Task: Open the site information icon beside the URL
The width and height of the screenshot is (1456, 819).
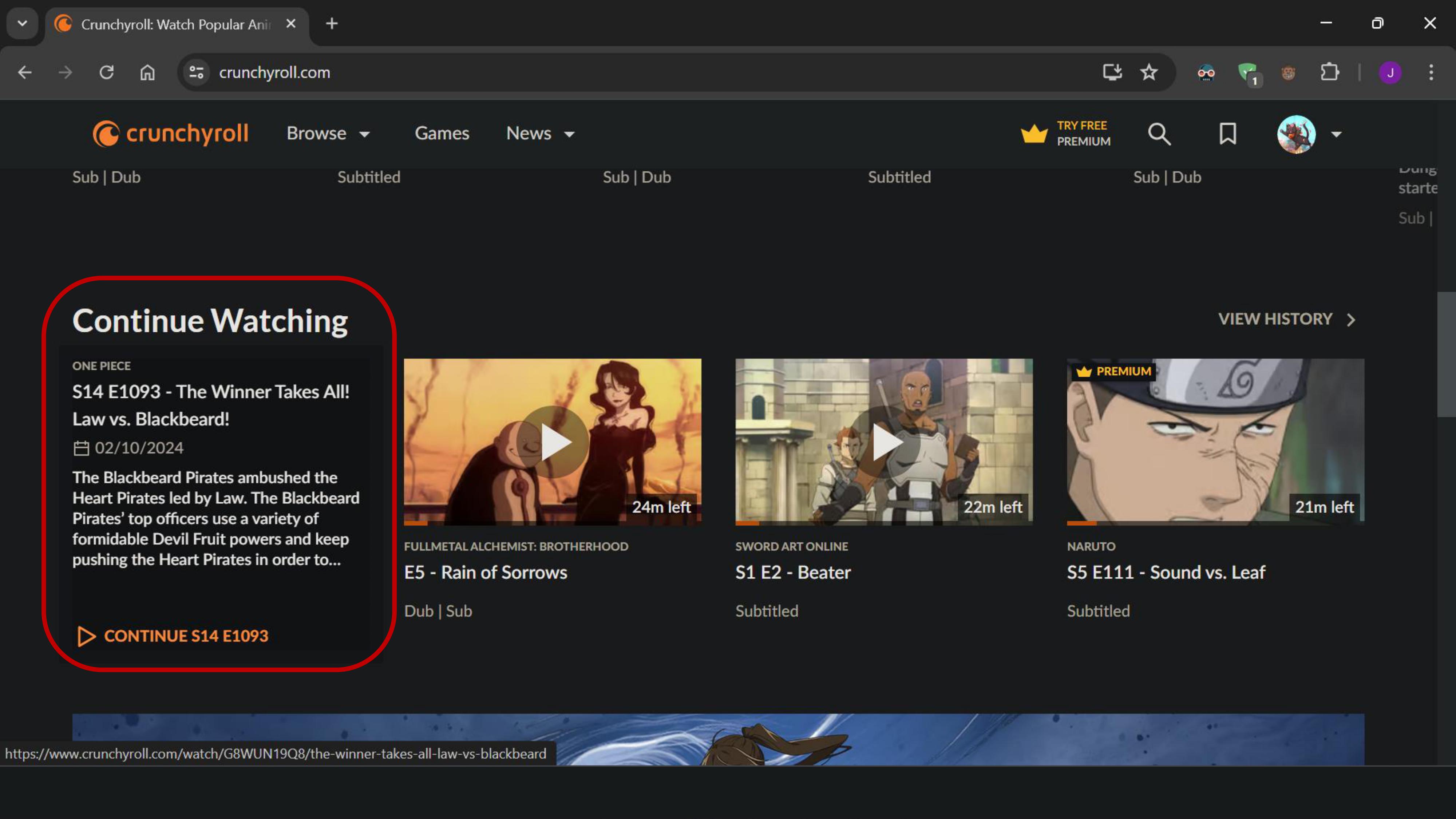Action: 196,72
